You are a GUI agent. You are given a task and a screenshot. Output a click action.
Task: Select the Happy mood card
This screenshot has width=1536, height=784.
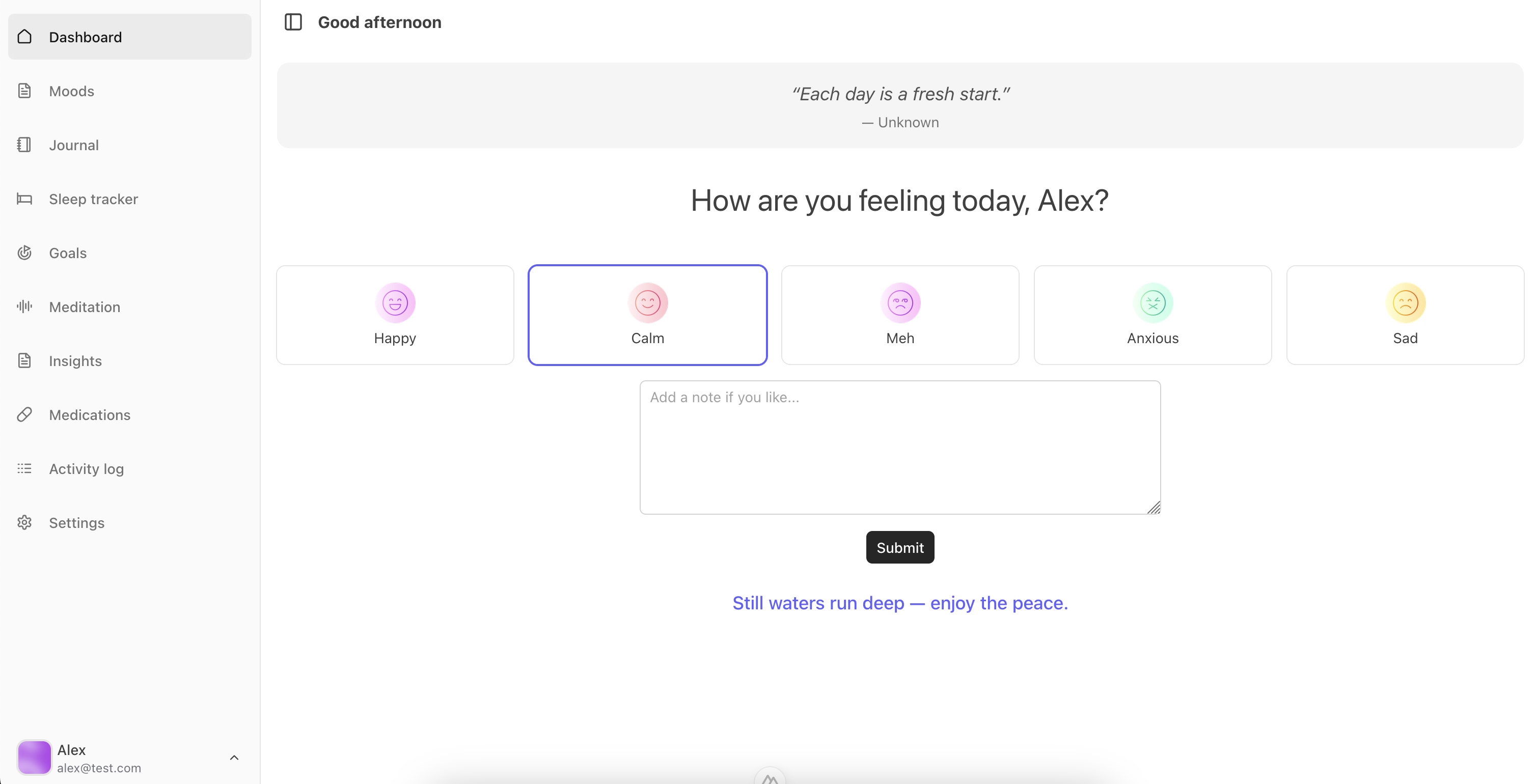coord(395,315)
